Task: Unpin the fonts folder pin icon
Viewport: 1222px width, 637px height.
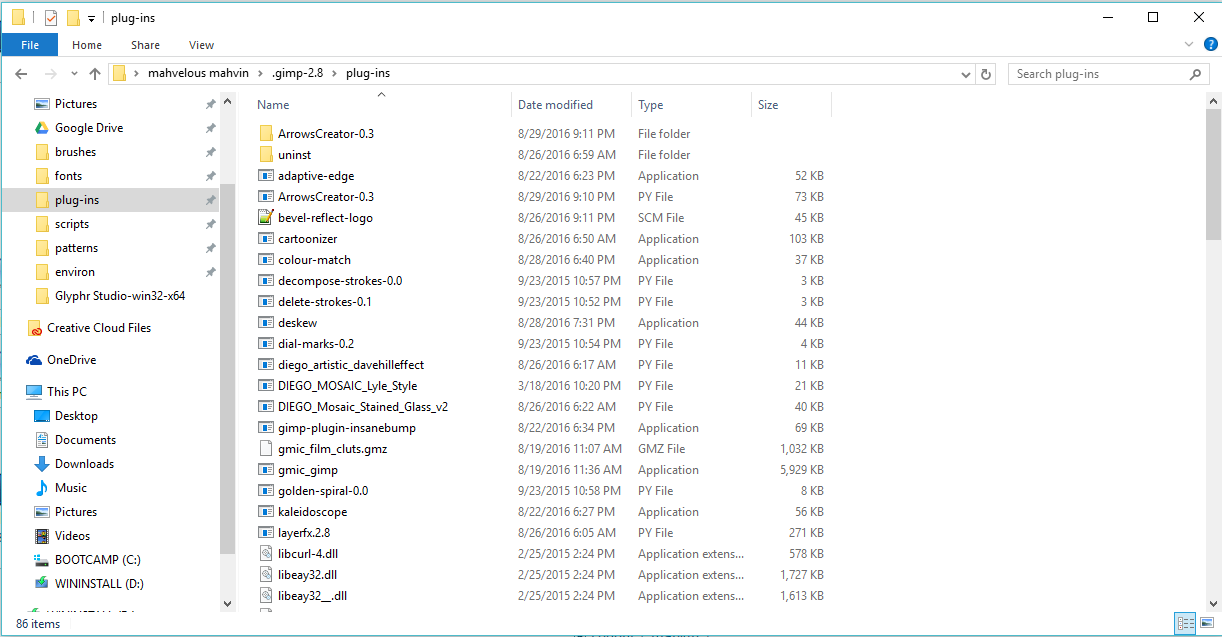Action: click(210, 176)
